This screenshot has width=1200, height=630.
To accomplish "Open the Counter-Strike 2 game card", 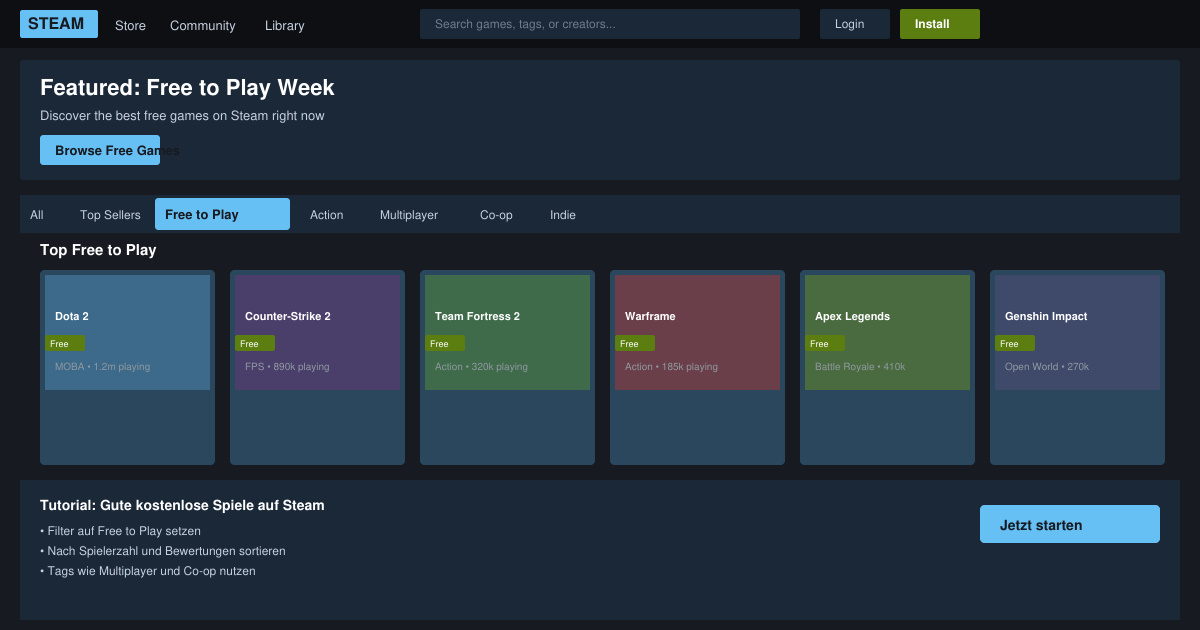I will click(x=317, y=367).
